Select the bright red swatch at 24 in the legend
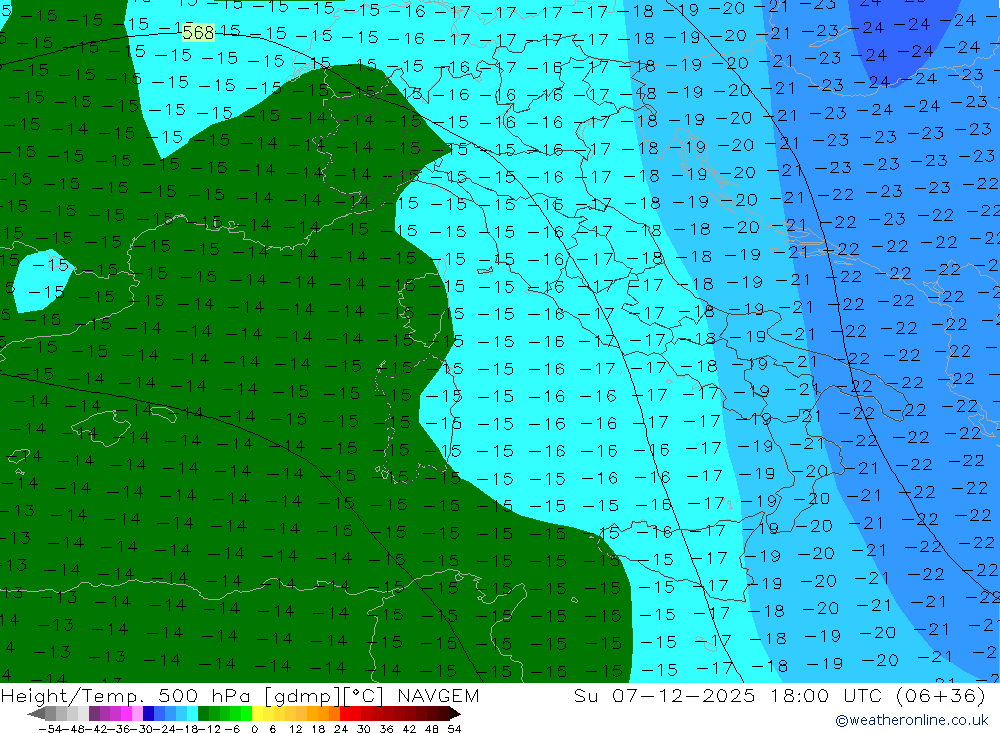 [x=345, y=713]
